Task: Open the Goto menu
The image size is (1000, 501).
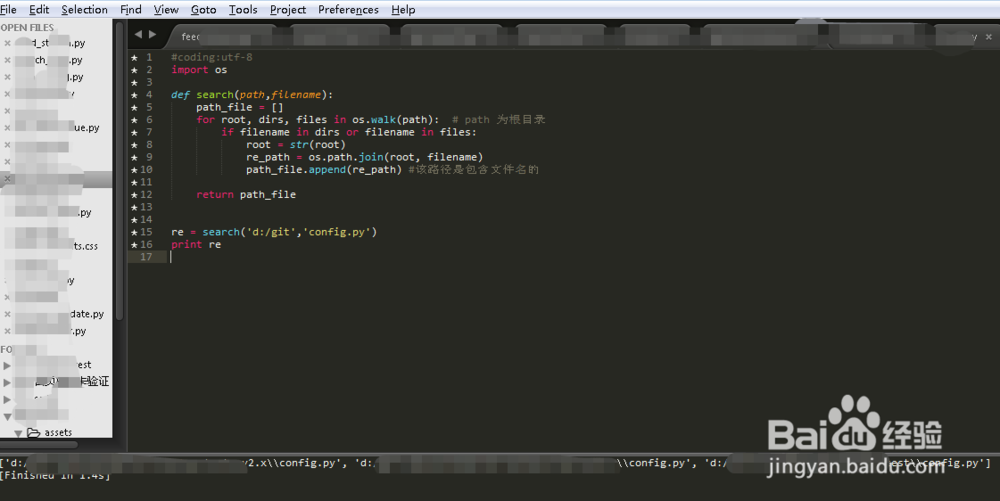Action: click(203, 10)
